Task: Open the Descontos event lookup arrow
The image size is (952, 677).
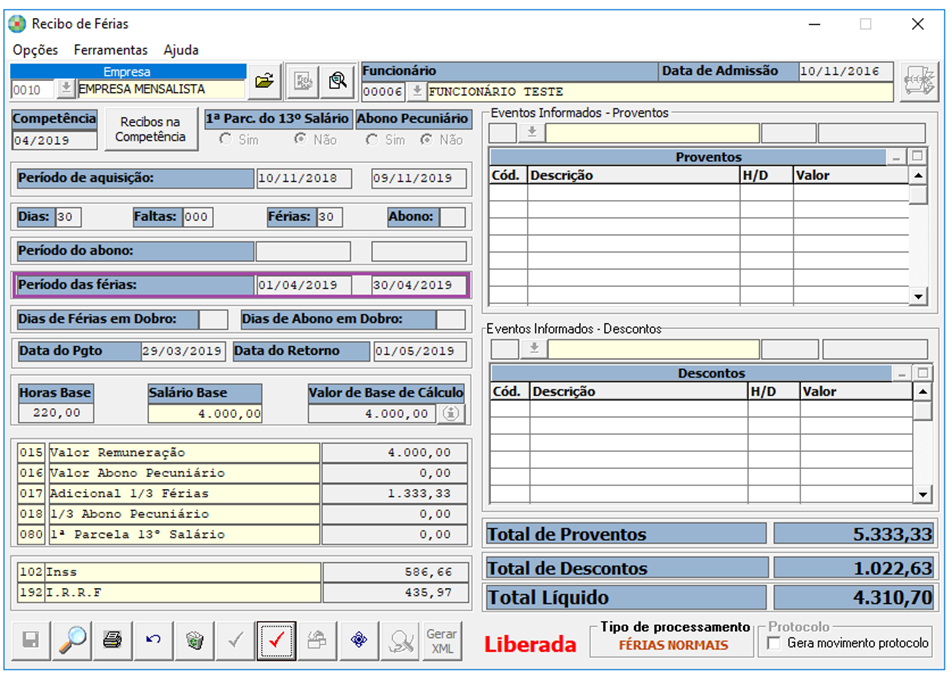Action: coord(534,349)
